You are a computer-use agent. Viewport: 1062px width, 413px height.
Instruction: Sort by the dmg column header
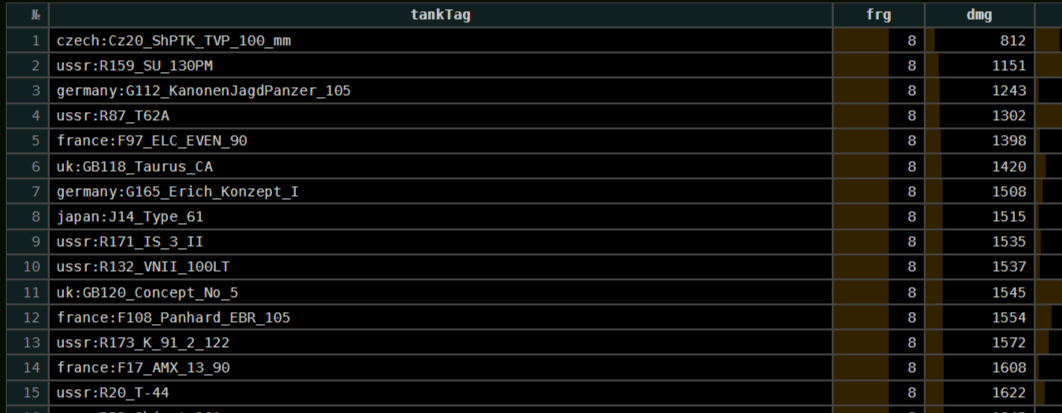point(978,14)
